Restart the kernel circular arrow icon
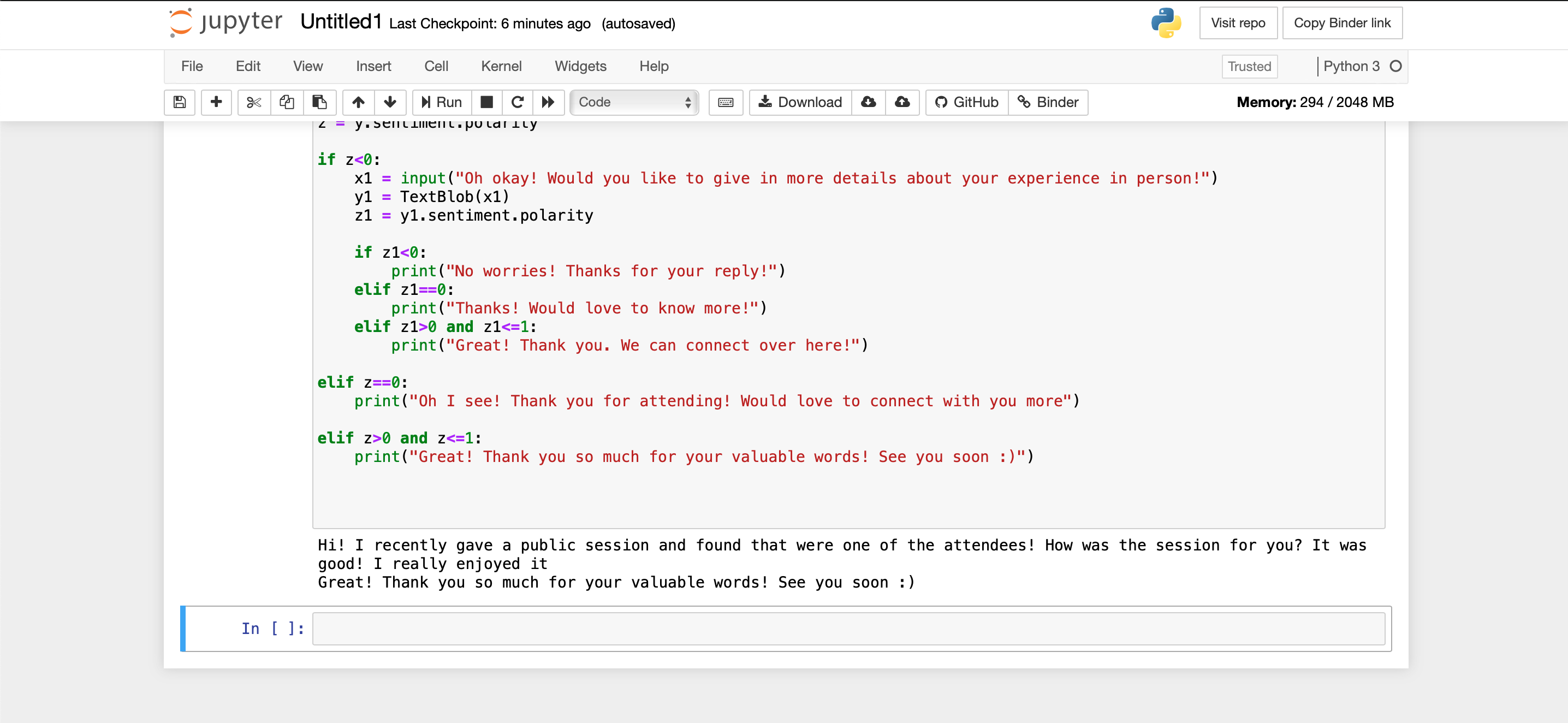This screenshot has height=723, width=1568. [518, 102]
